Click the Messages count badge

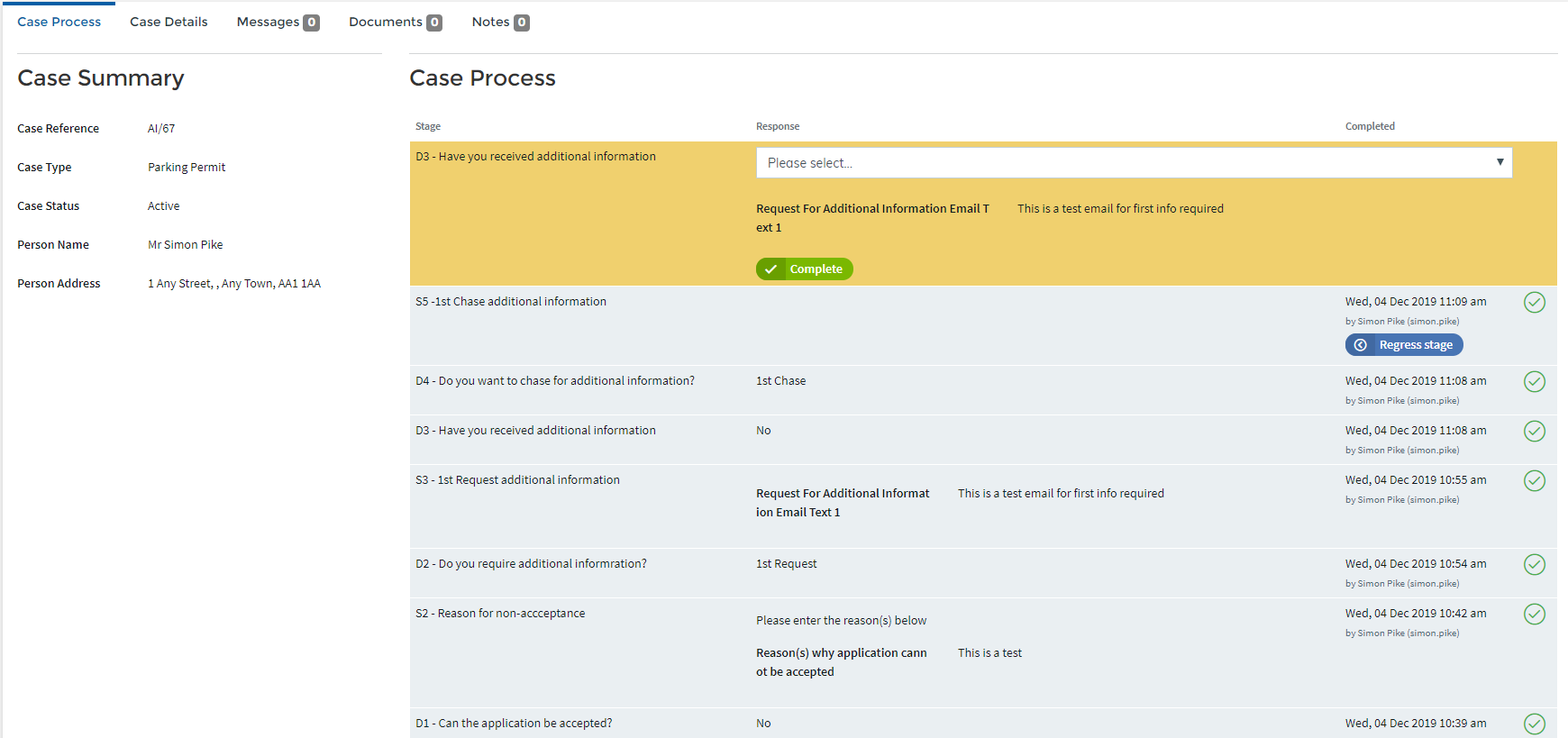311,23
